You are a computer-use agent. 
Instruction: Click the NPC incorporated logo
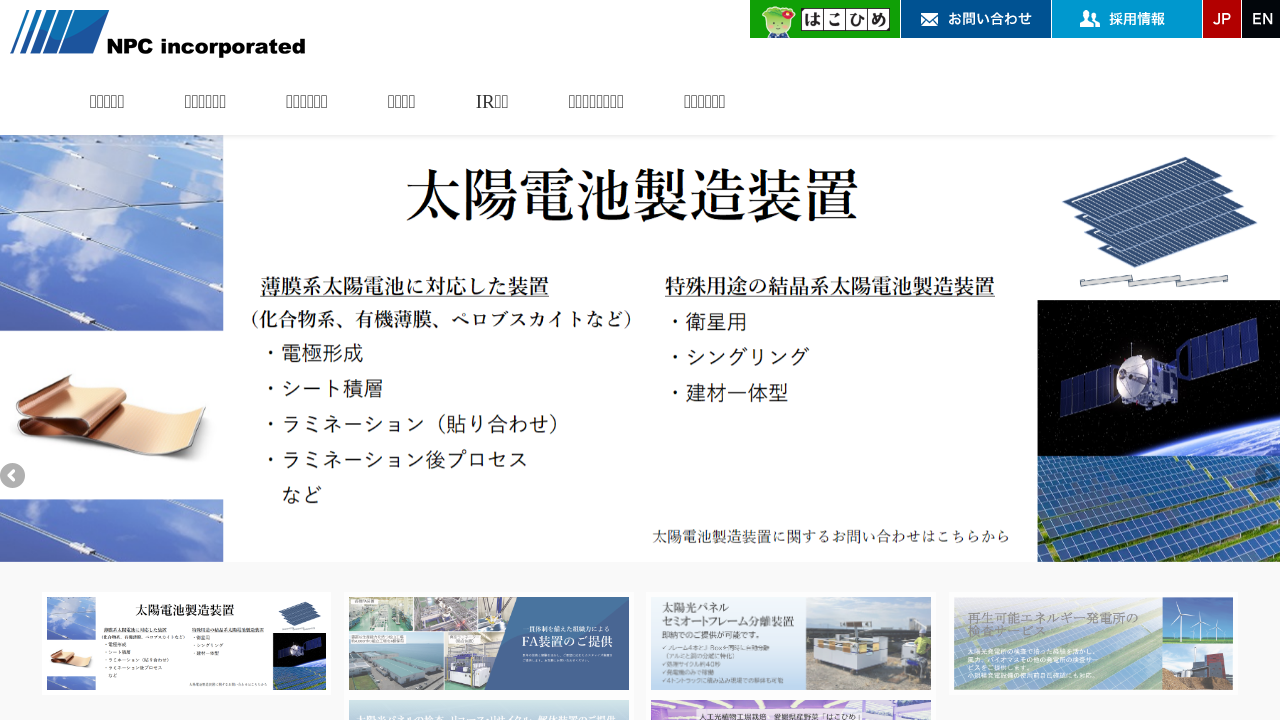tap(157, 33)
